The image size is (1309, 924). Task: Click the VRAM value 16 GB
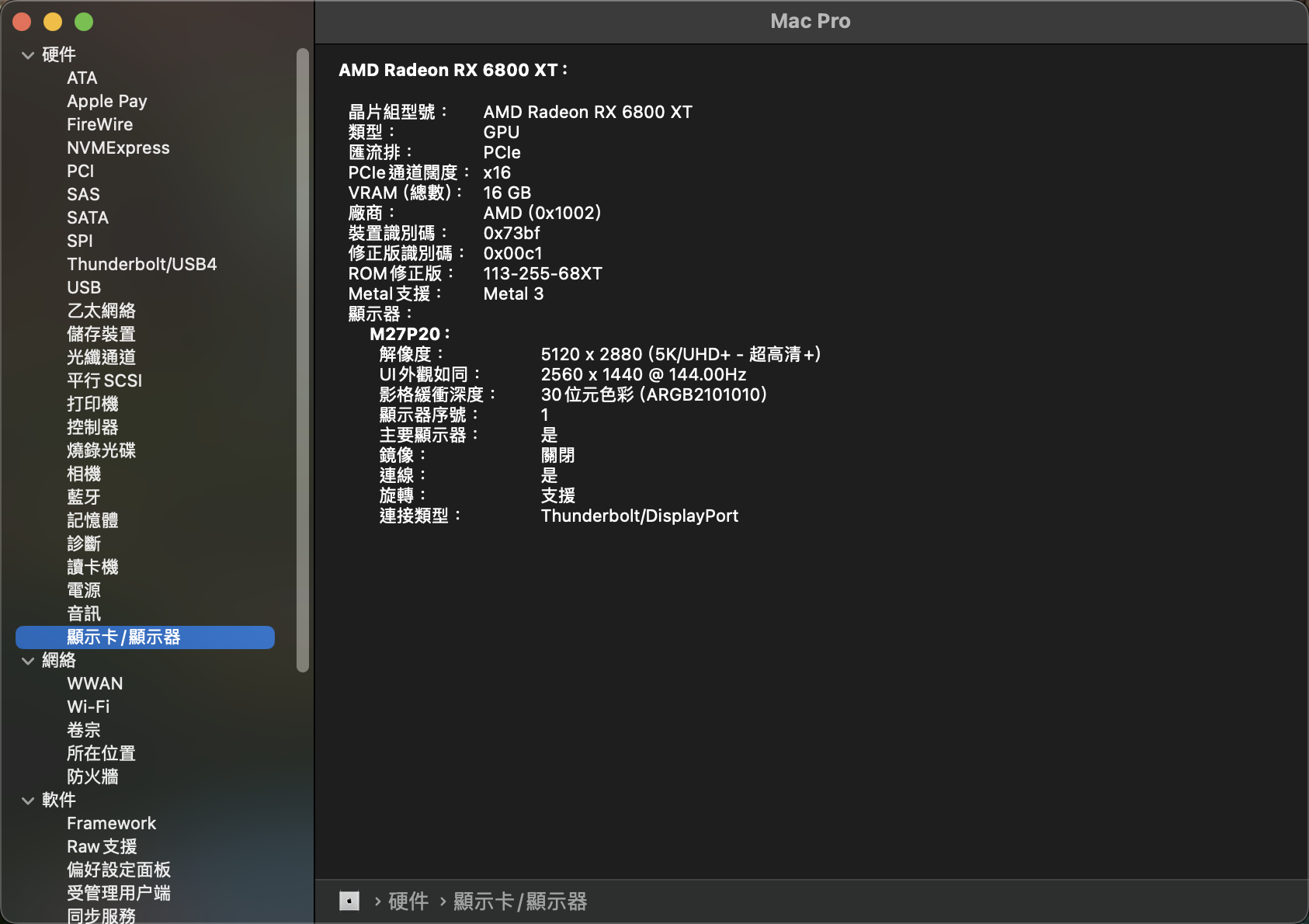coord(507,193)
